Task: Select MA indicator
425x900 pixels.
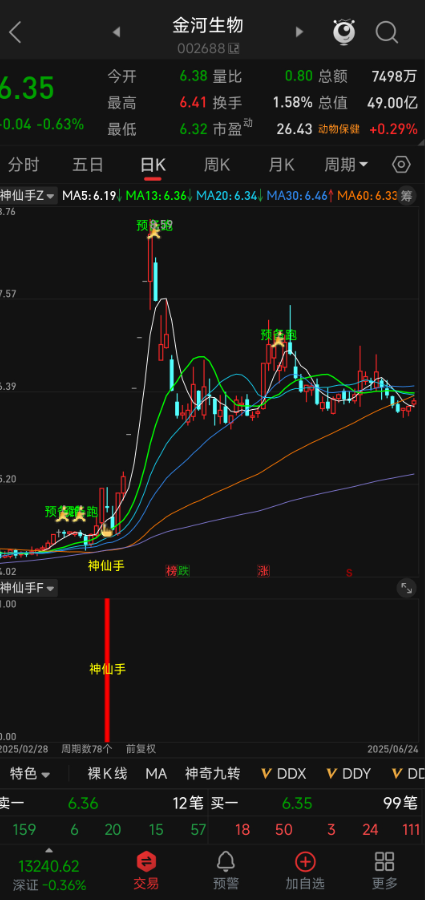Action: click(156, 774)
